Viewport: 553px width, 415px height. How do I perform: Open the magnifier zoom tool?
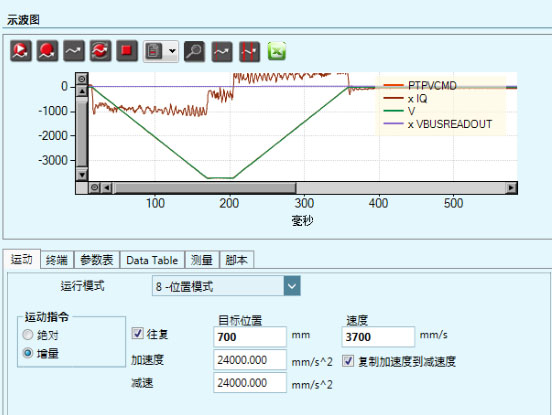coord(194,51)
